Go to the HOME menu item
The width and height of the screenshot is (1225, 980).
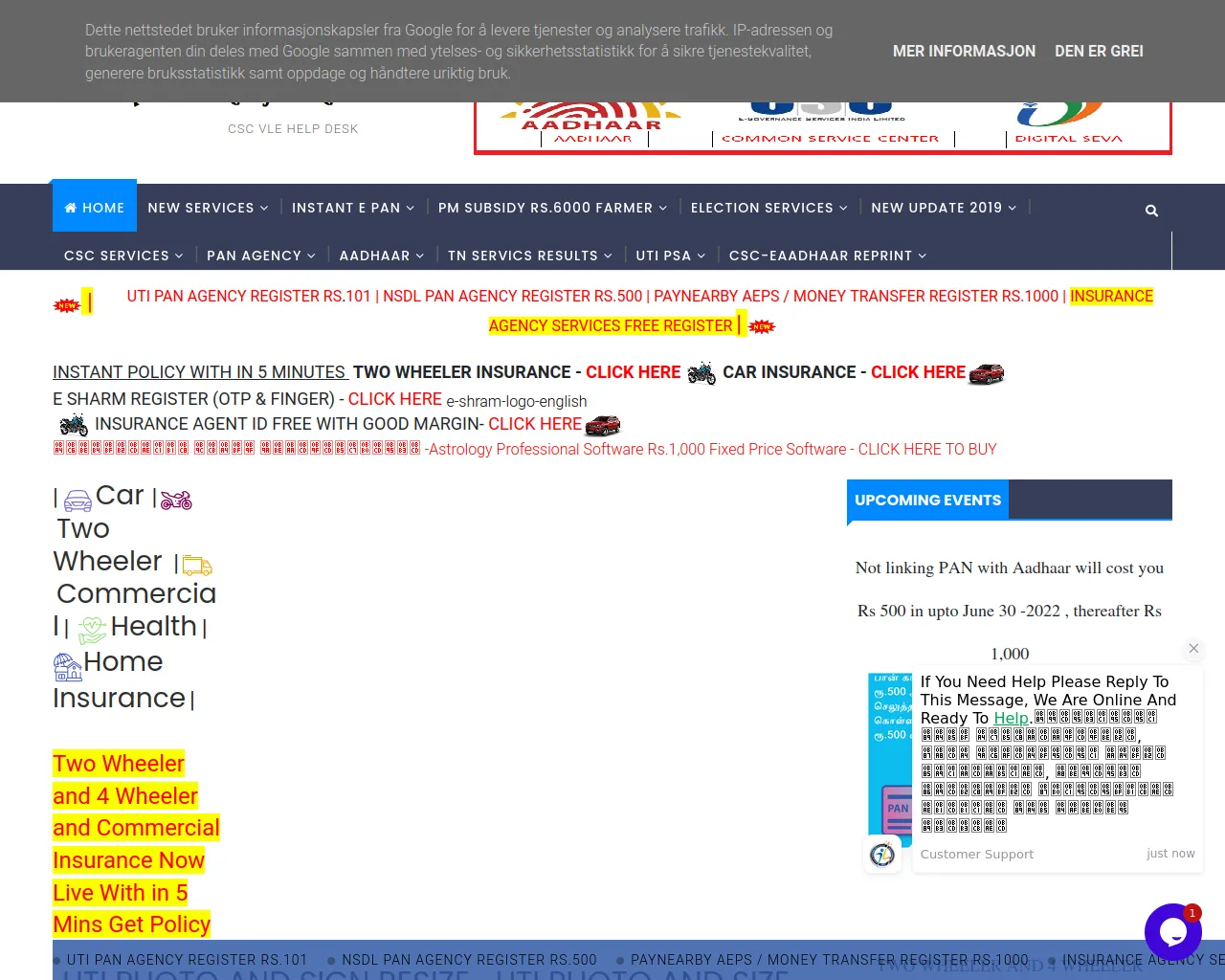click(x=95, y=208)
